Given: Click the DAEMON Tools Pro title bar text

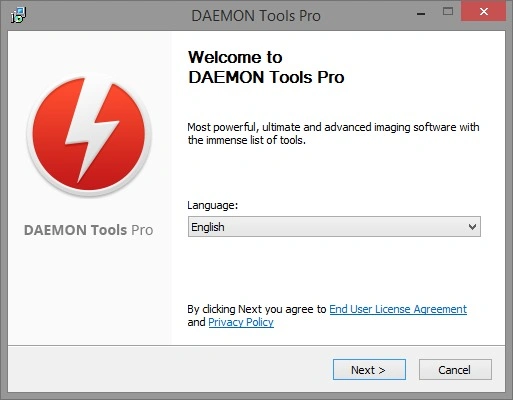Looking at the screenshot, I should click(256, 16).
